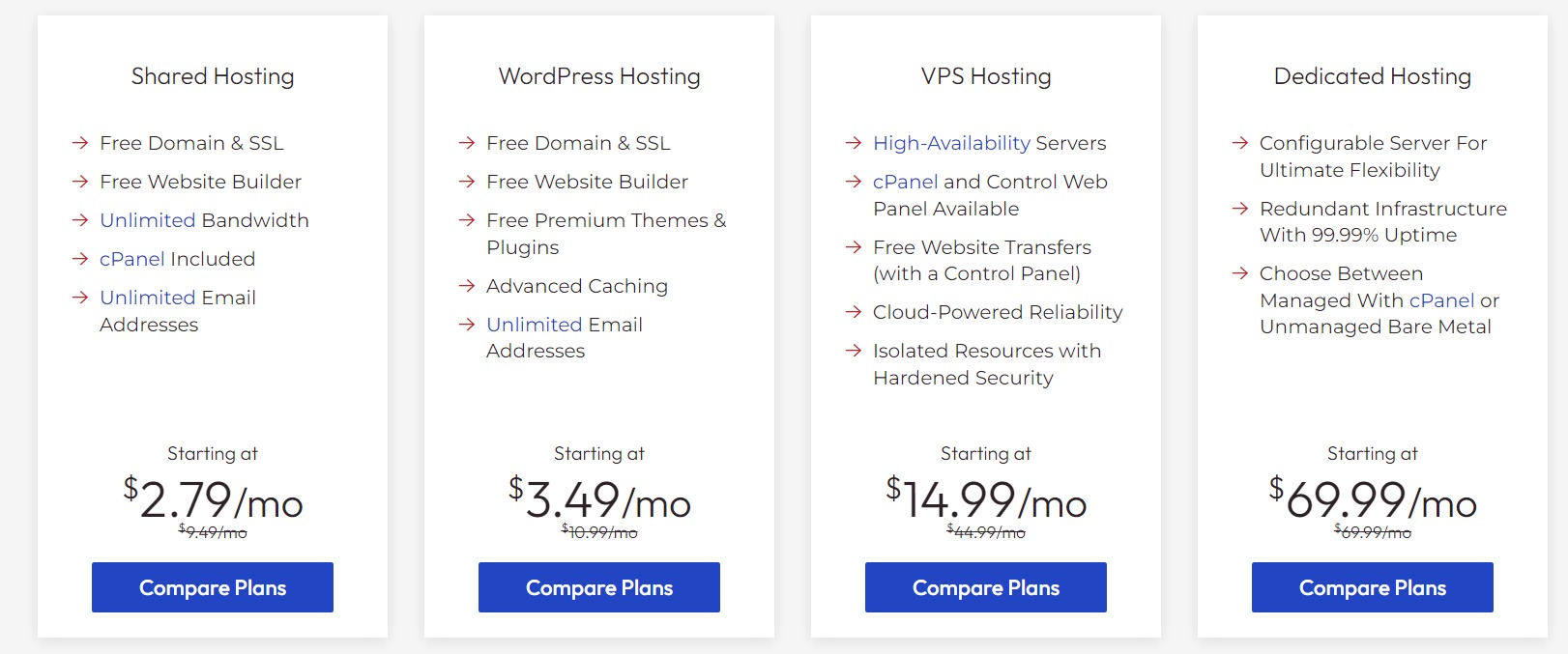The height and width of the screenshot is (654, 1568).
Task: Click the Shared Hosting card title
Action: (x=213, y=76)
